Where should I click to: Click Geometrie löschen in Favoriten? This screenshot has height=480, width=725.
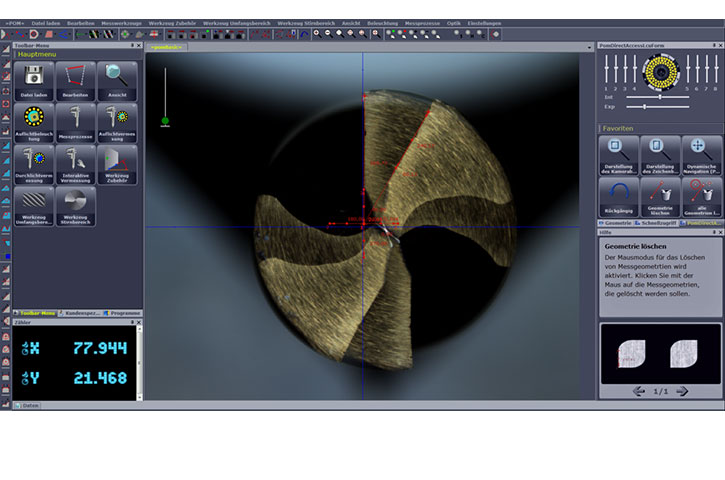coord(660,192)
